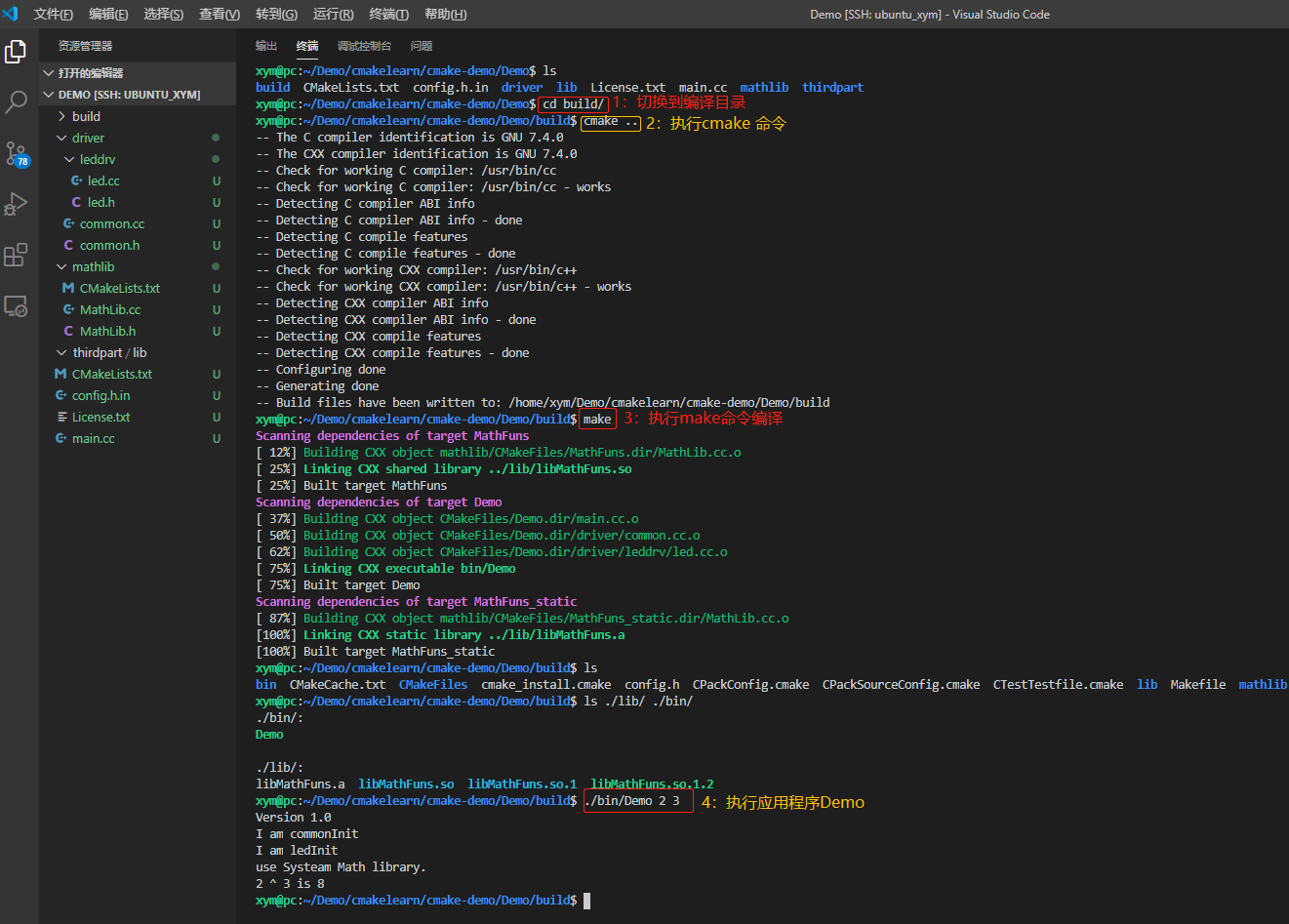Collapse the leddrv folder
The width and height of the screenshot is (1289, 924).
coord(70,159)
